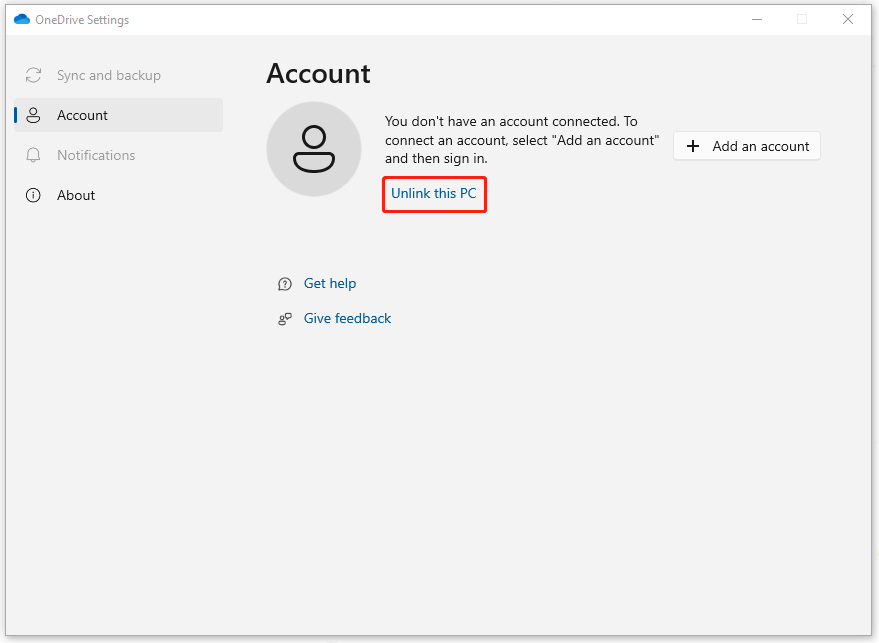Click the Get help question mark icon
This screenshot has width=879, height=643.
[285, 283]
